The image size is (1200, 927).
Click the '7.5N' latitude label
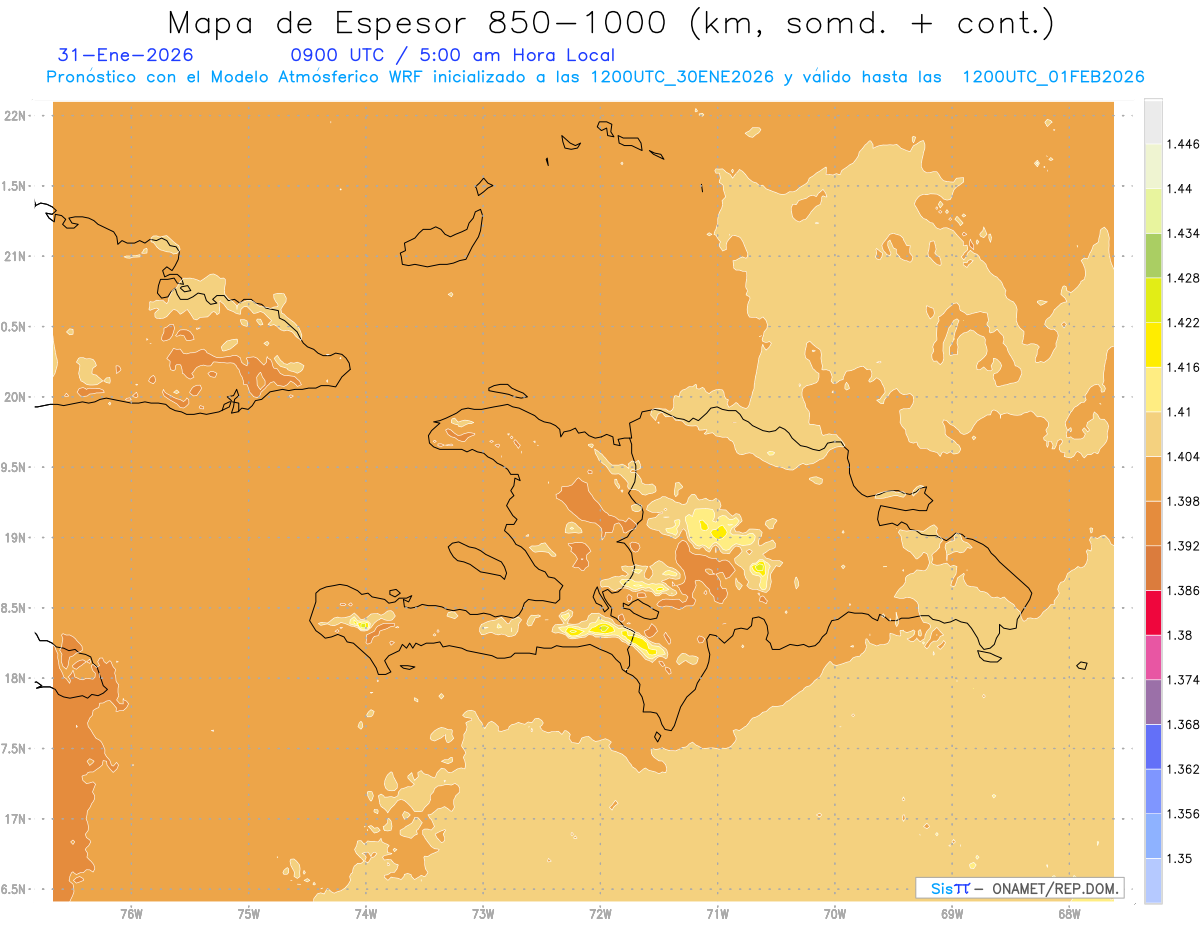pyautogui.click(x=16, y=749)
